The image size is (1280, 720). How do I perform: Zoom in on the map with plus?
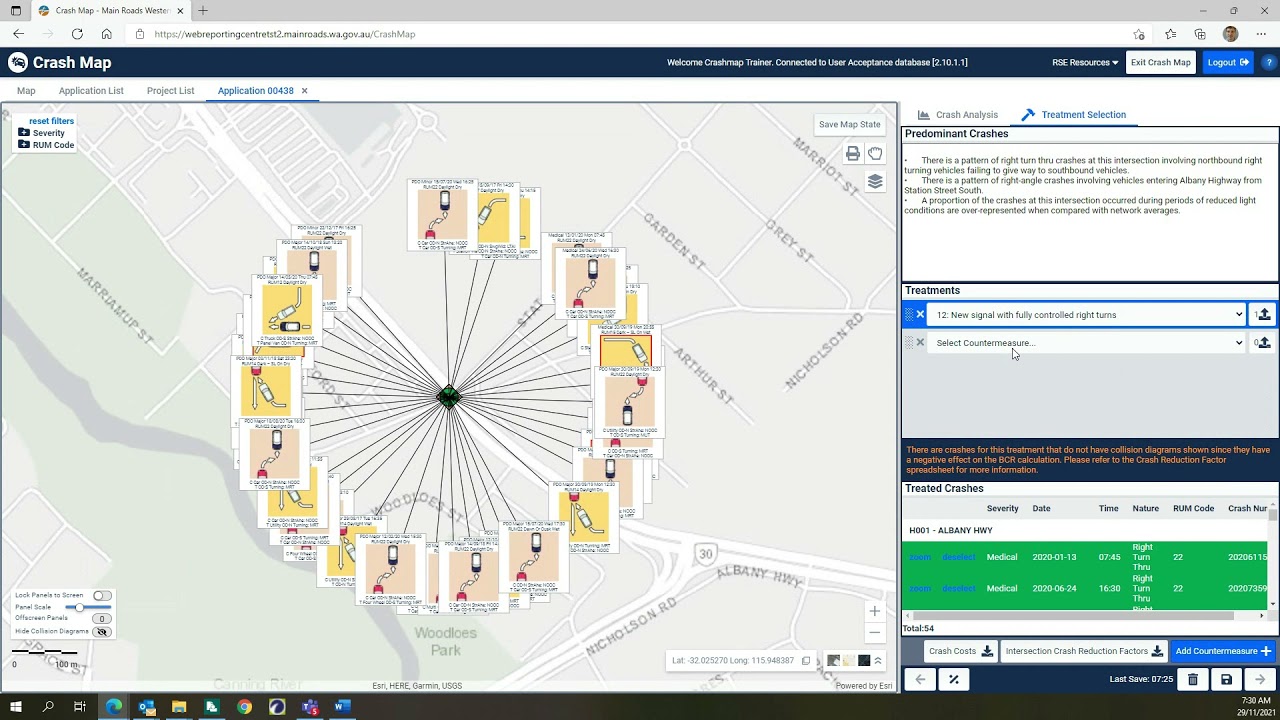(x=875, y=611)
